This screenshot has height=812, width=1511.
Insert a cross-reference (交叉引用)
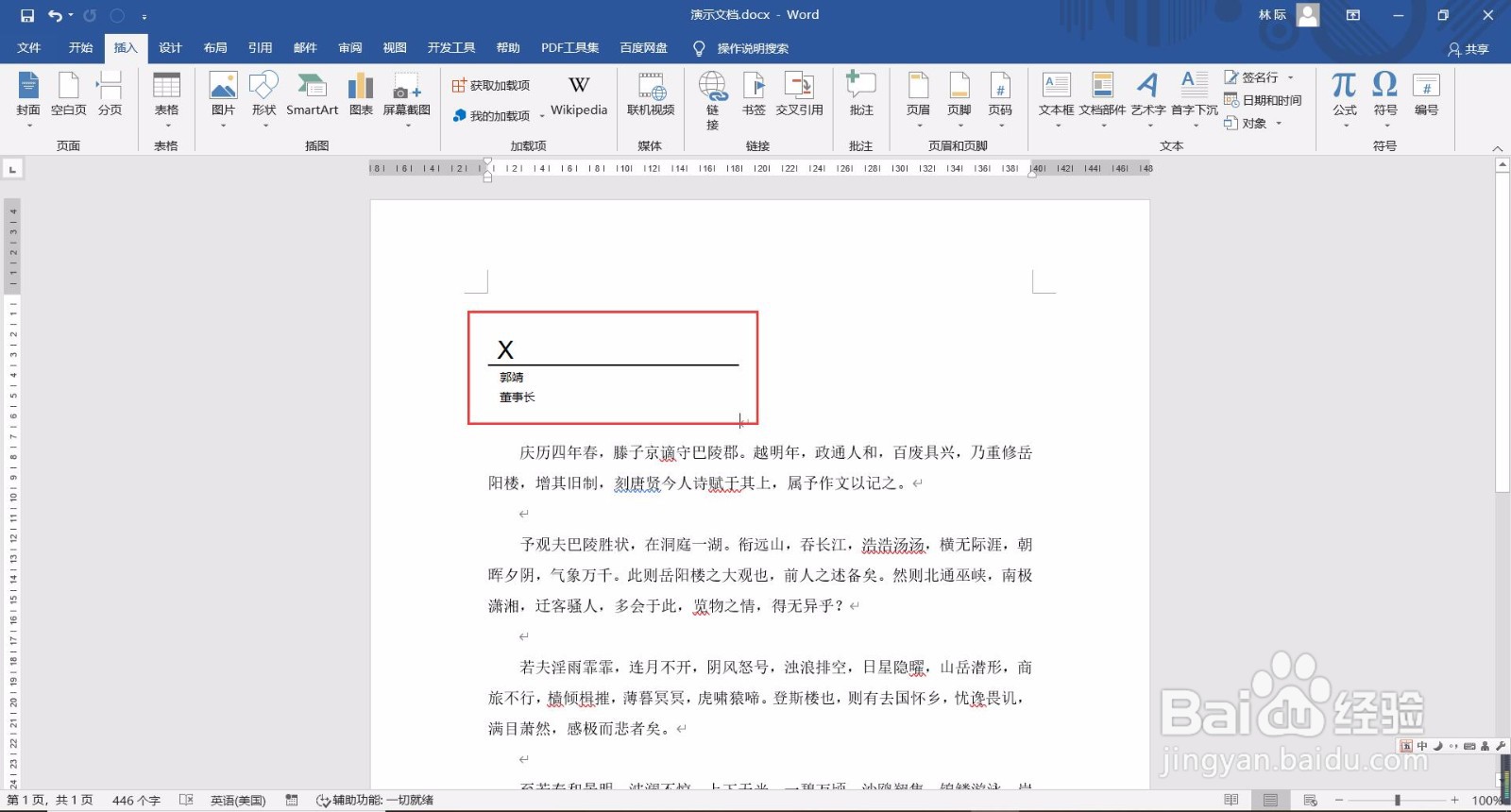(799, 96)
